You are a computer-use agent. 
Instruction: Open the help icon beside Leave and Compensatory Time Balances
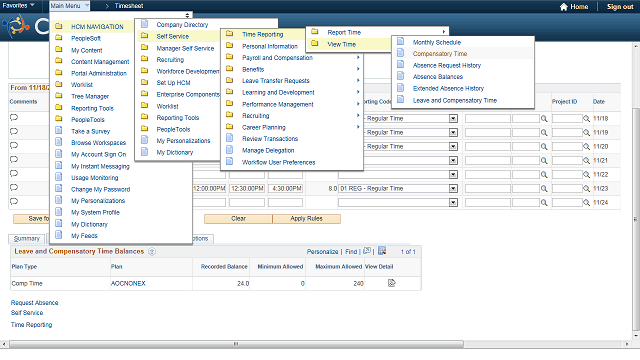click(152, 251)
